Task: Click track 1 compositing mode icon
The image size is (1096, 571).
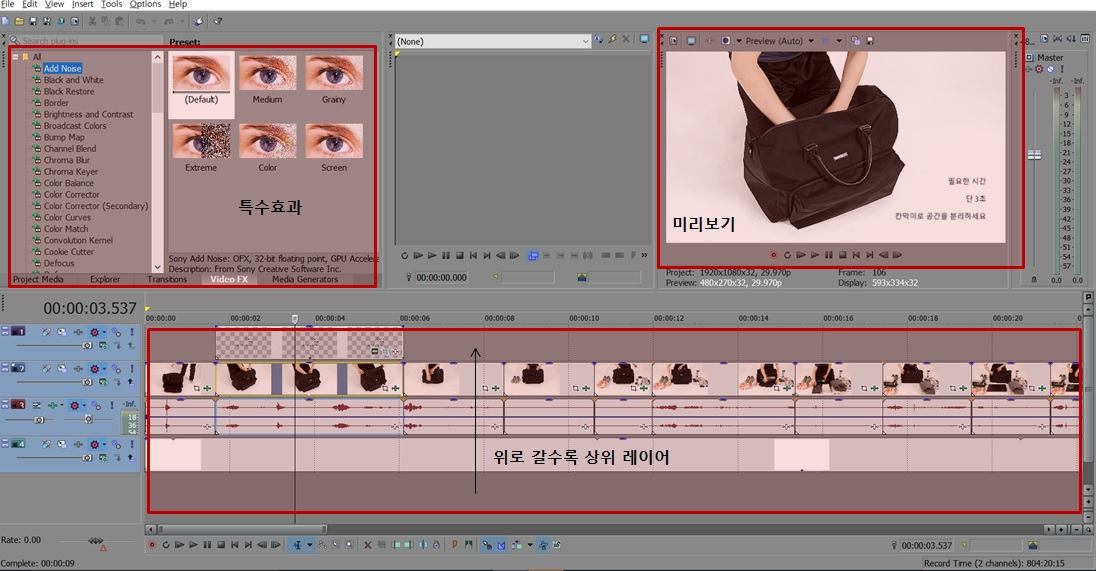Action: pyautogui.click(x=103, y=345)
